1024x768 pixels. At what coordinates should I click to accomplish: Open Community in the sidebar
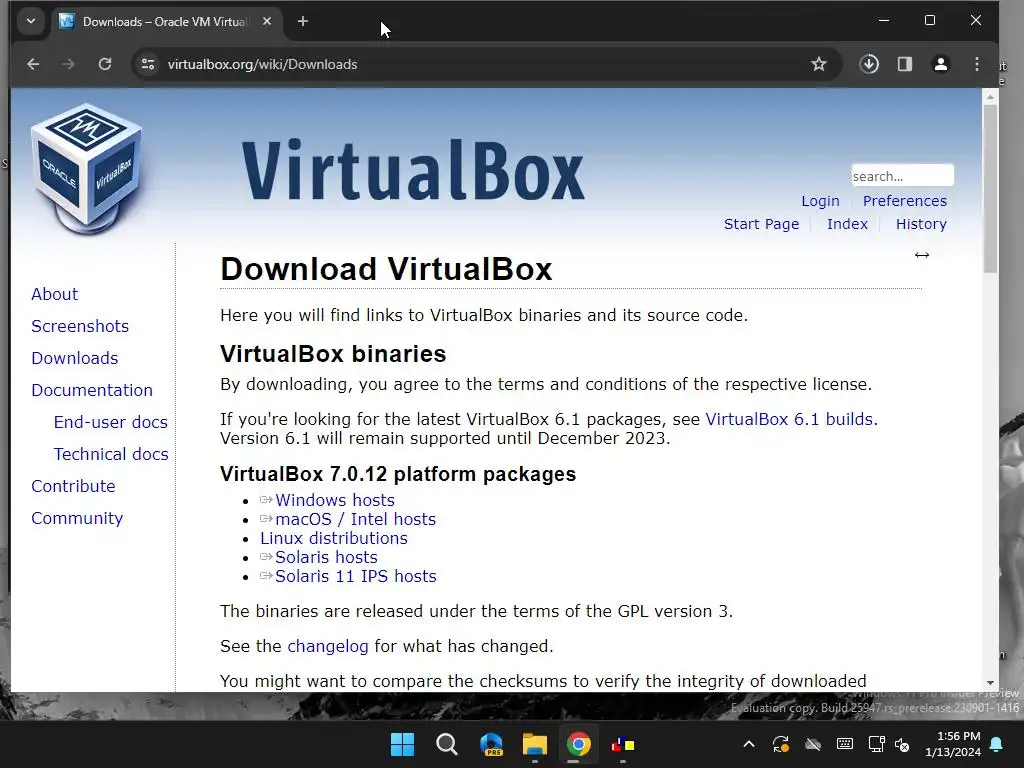pos(77,518)
